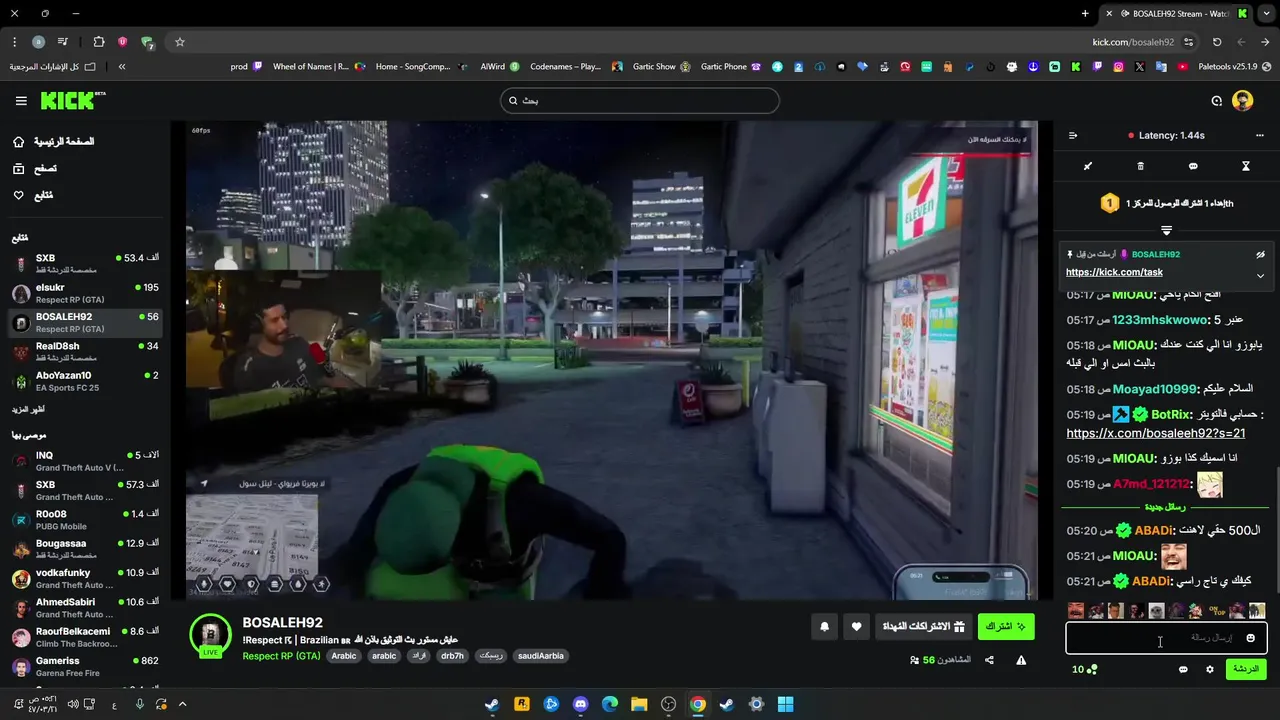The width and height of the screenshot is (1280, 720).
Task: Click green Chat send button
Action: [x=1246, y=669]
